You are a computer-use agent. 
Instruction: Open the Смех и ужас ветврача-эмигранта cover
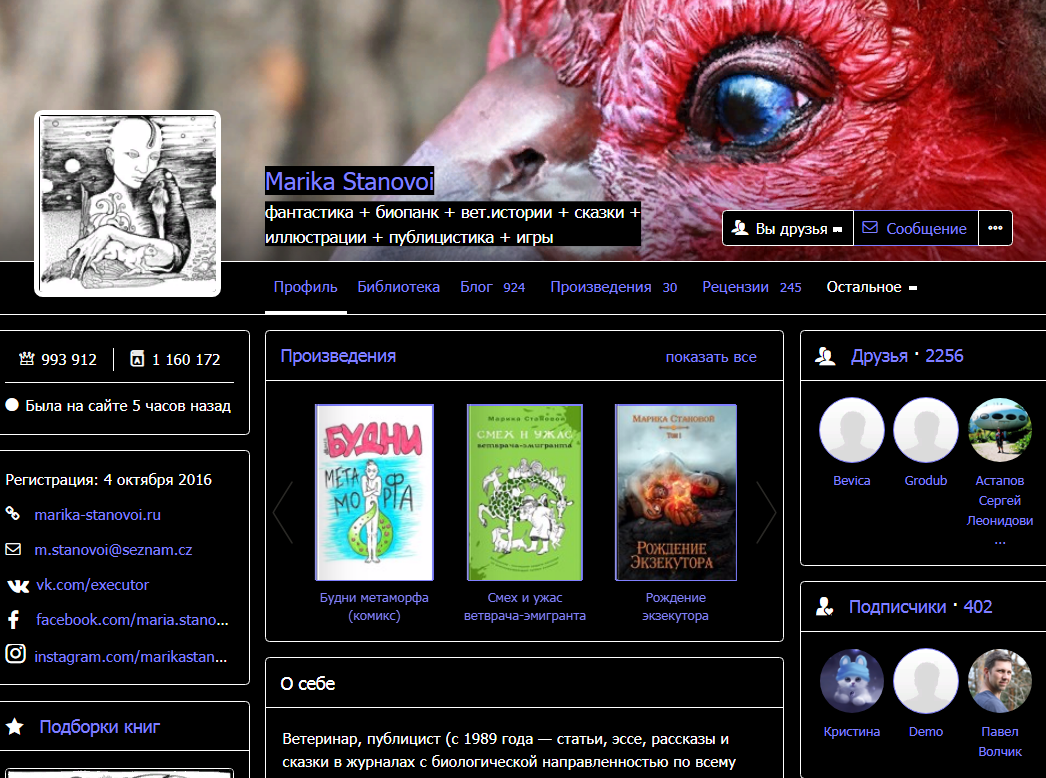(525, 492)
